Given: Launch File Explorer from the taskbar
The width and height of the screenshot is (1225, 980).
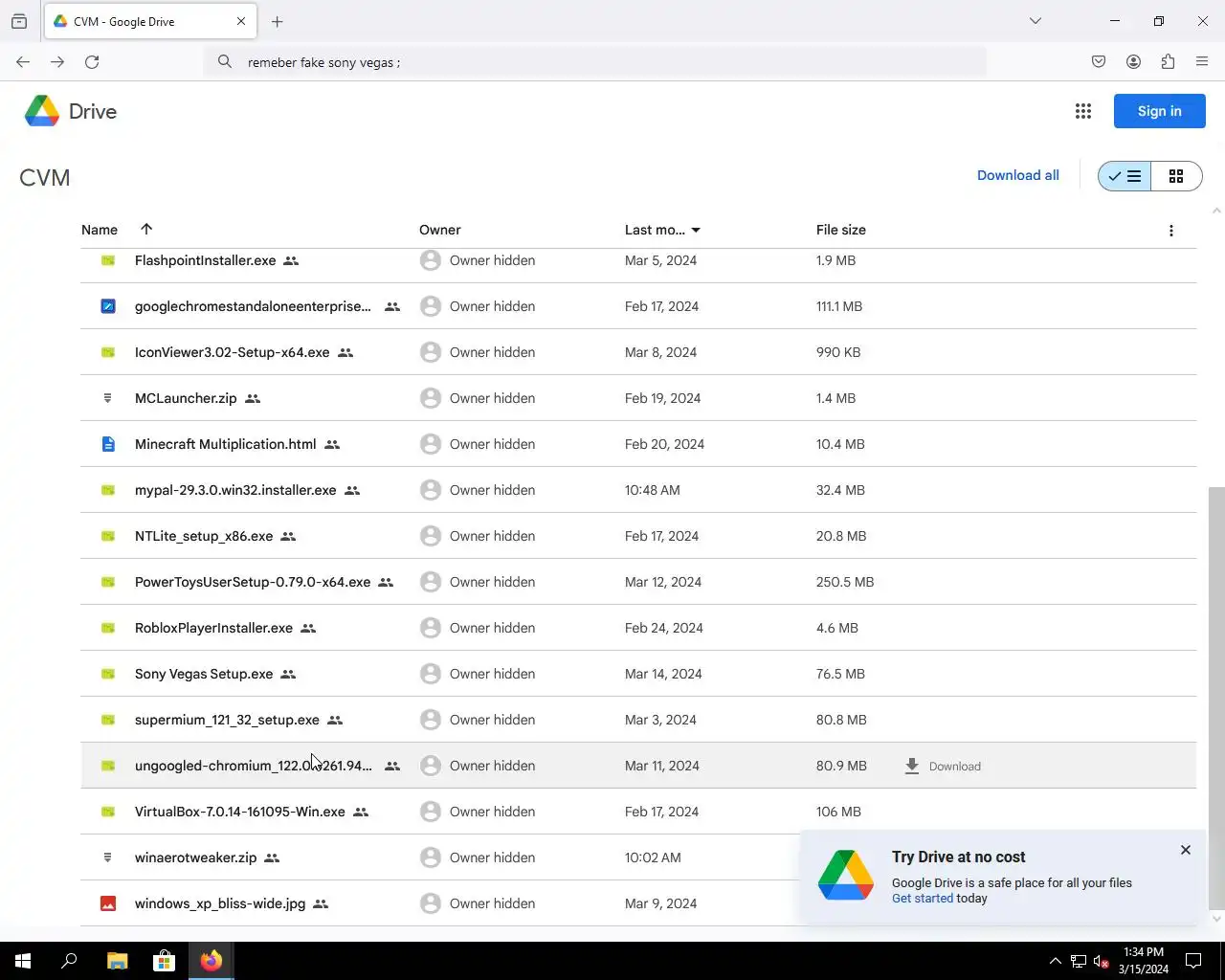Looking at the screenshot, I should [x=117, y=961].
